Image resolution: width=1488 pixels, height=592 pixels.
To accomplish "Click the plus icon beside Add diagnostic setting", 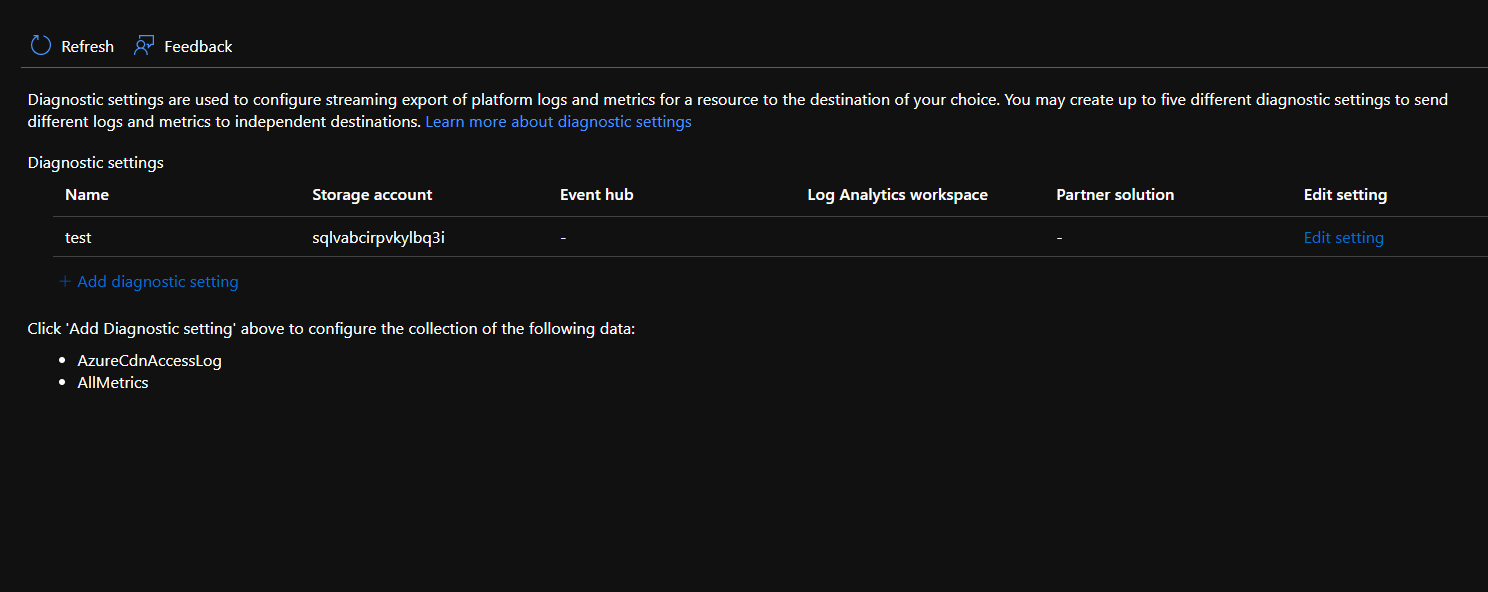I will (x=65, y=282).
